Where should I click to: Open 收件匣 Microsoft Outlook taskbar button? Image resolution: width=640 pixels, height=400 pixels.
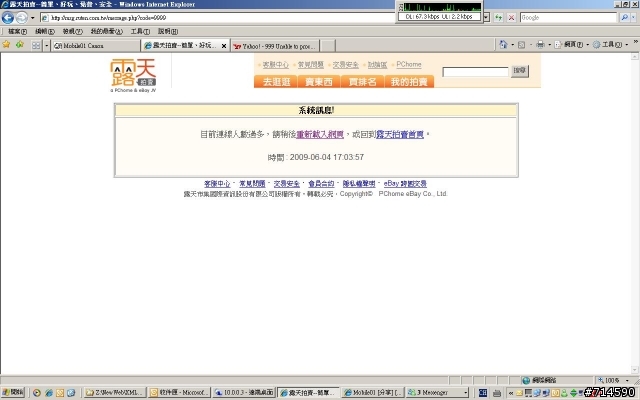179,392
